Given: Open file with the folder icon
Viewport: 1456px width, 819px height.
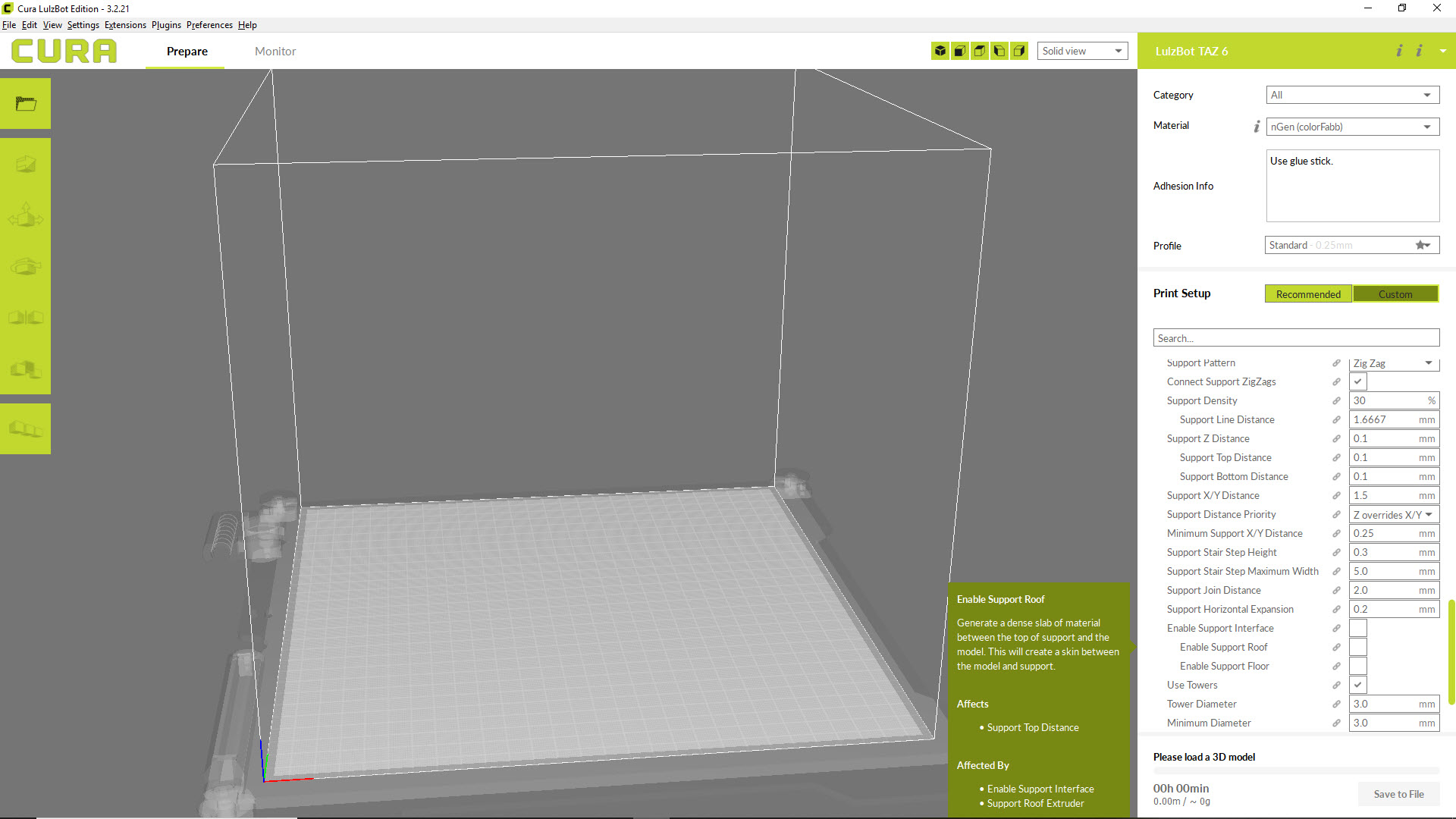Looking at the screenshot, I should point(26,103).
